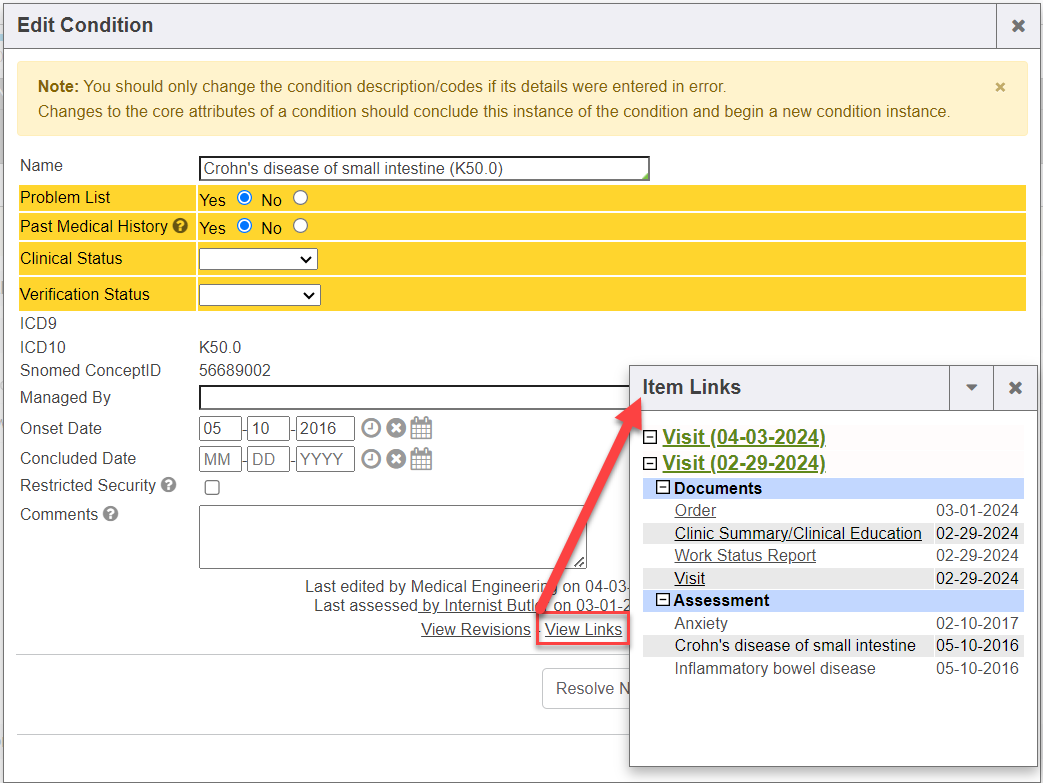Collapse the Visit (02-29-2024) tree node
The height and width of the screenshot is (783, 1043).
pos(650,463)
